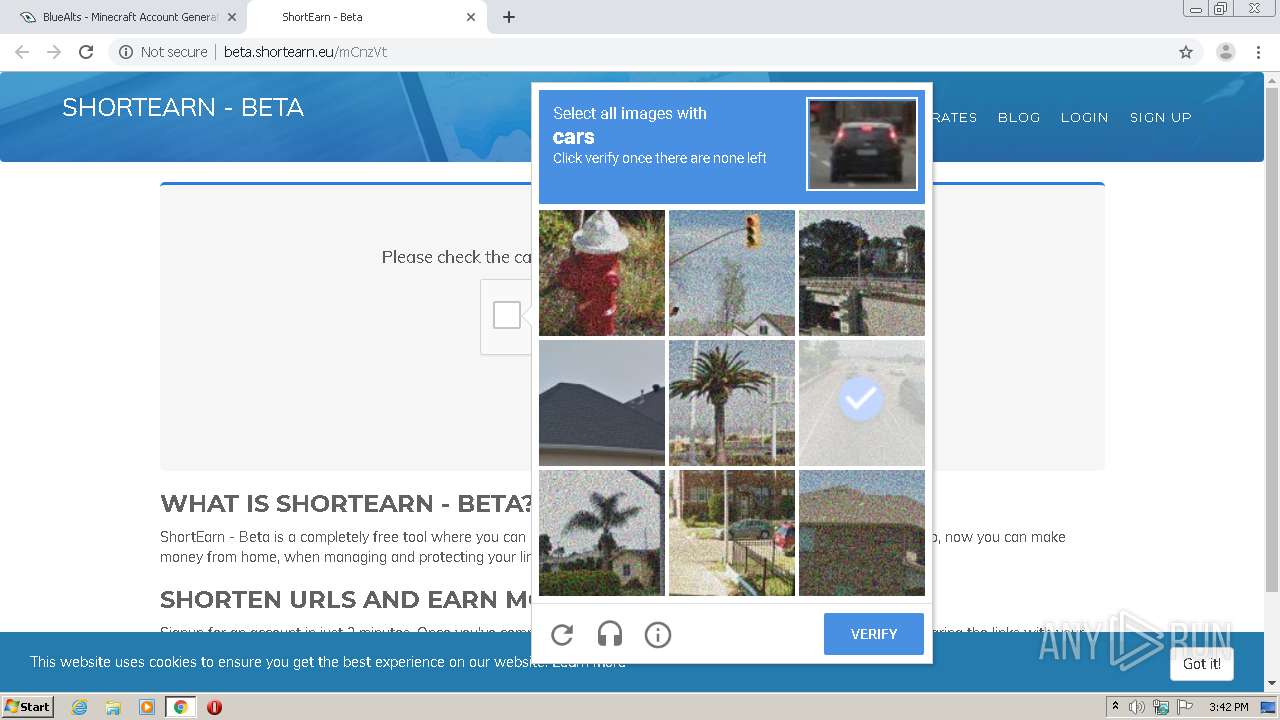Select the parked cars by fence tile
Image resolution: width=1280 pixels, height=720 pixels.
pyautogui.click(x=732, y=533)
